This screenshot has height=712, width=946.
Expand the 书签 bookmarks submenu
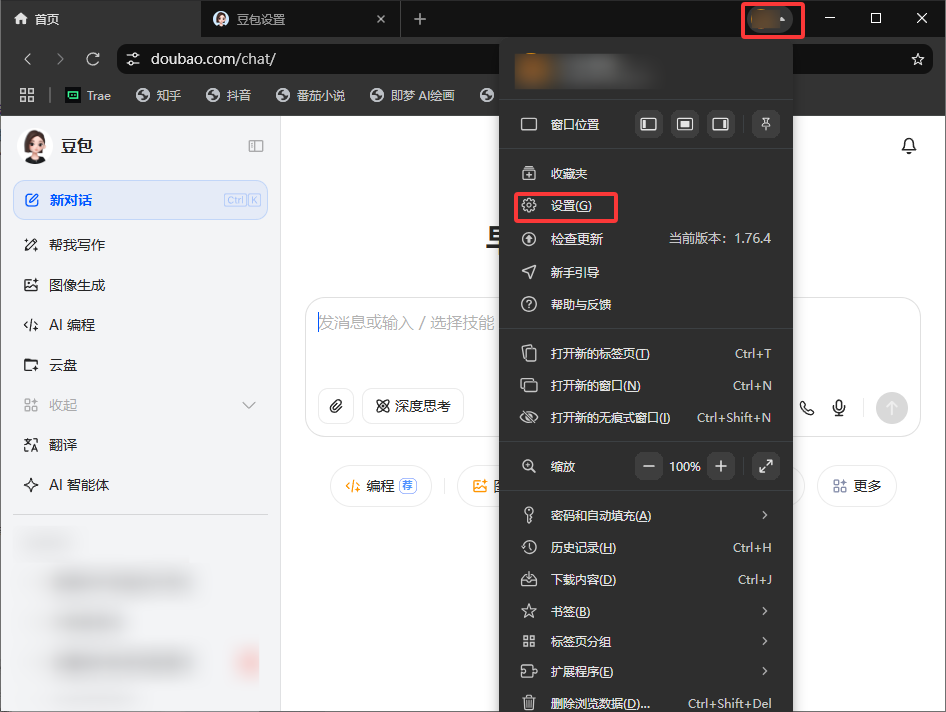[x=764, y=611]
